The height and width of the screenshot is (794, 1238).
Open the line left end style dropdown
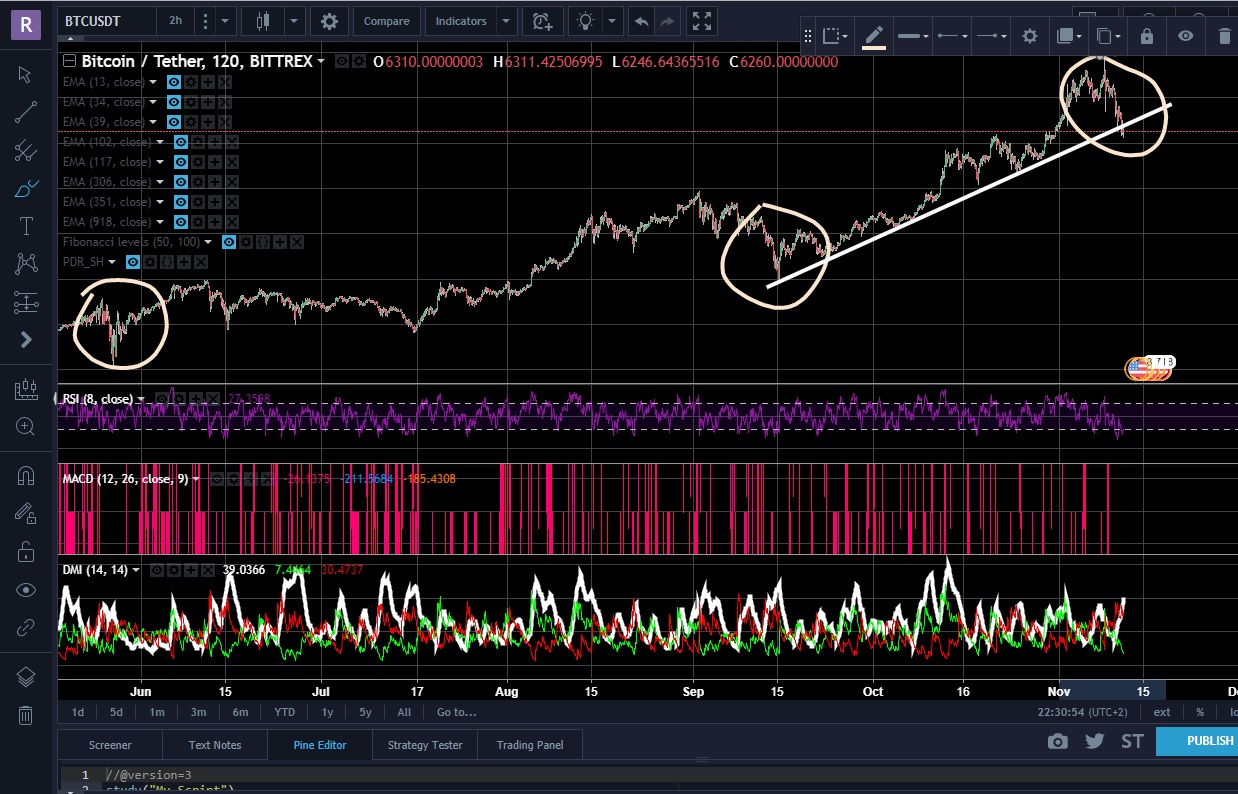(x=952, y=37)
